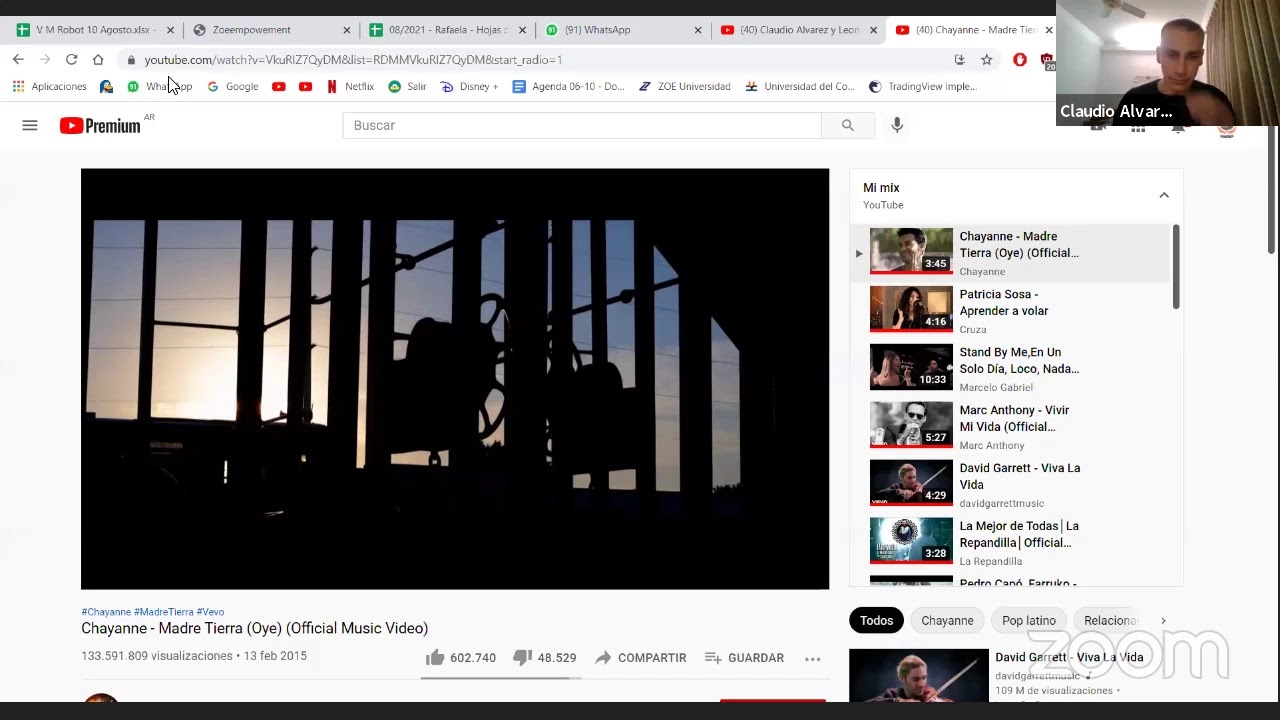The width and height of the screenshot is (1280, 720).
Task: Close the Zoeempowement tab
Action: [347, 30]
